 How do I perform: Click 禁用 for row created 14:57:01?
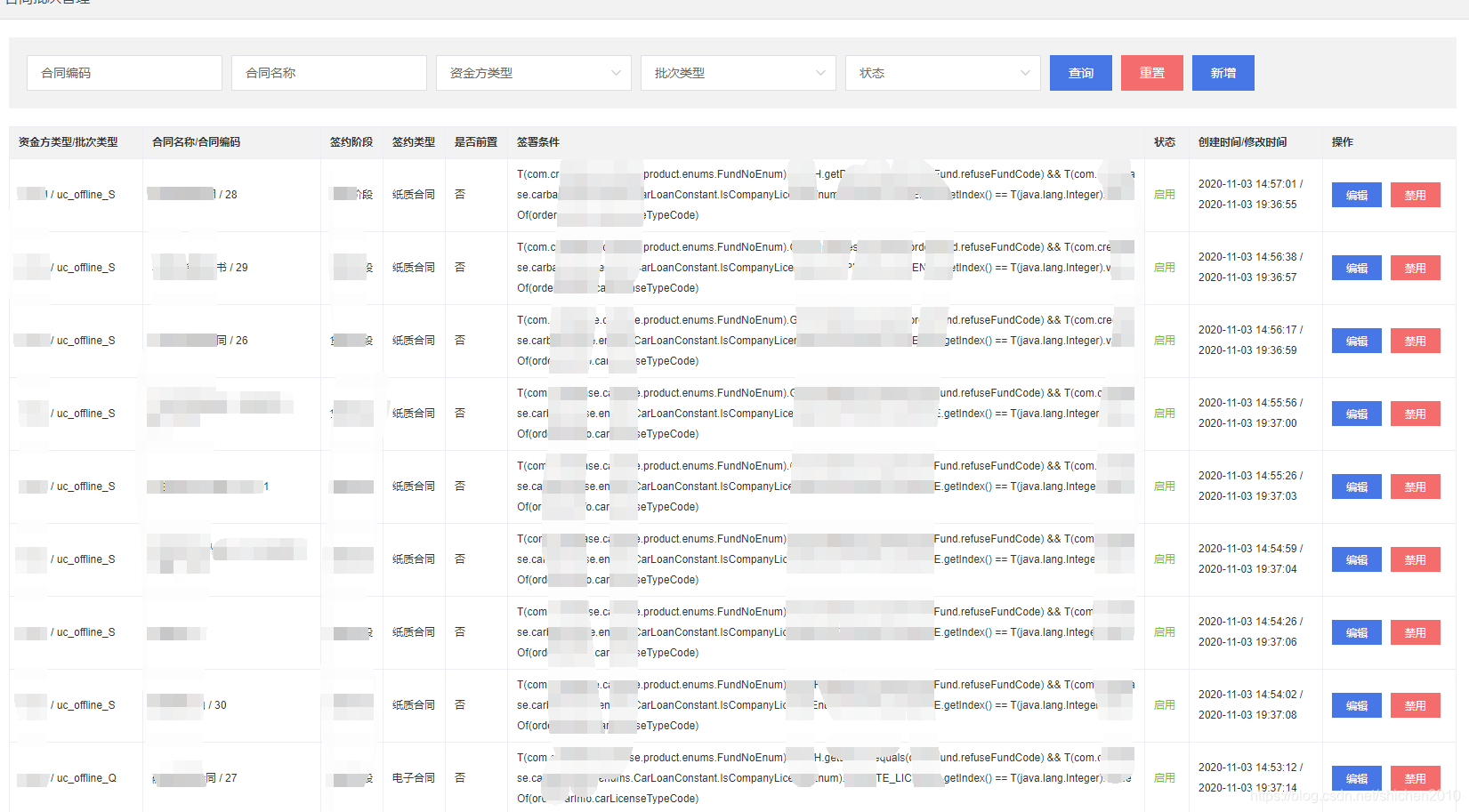point(1416,195)
